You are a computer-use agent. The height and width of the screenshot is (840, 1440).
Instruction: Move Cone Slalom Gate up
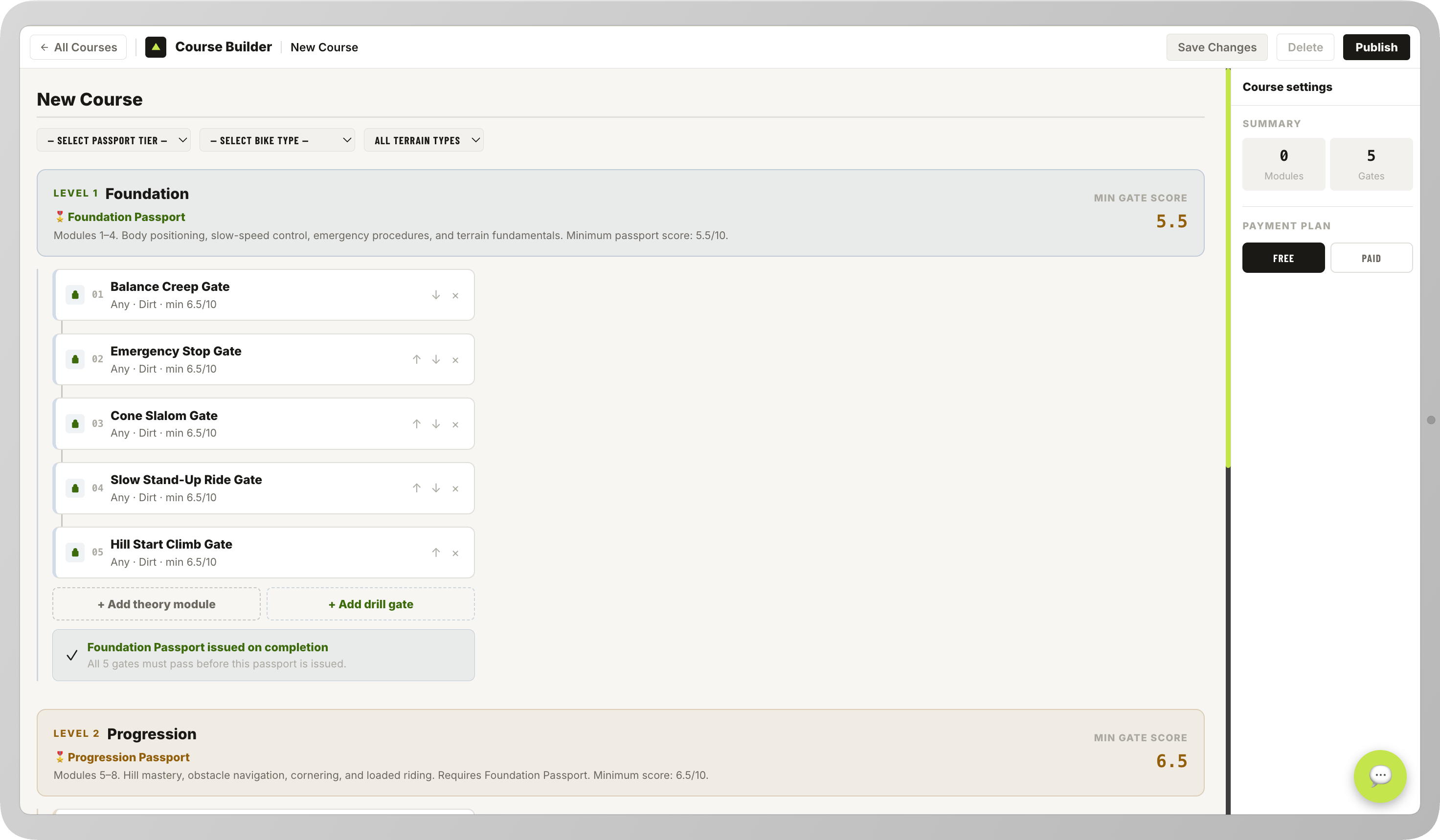click(417, 424)
